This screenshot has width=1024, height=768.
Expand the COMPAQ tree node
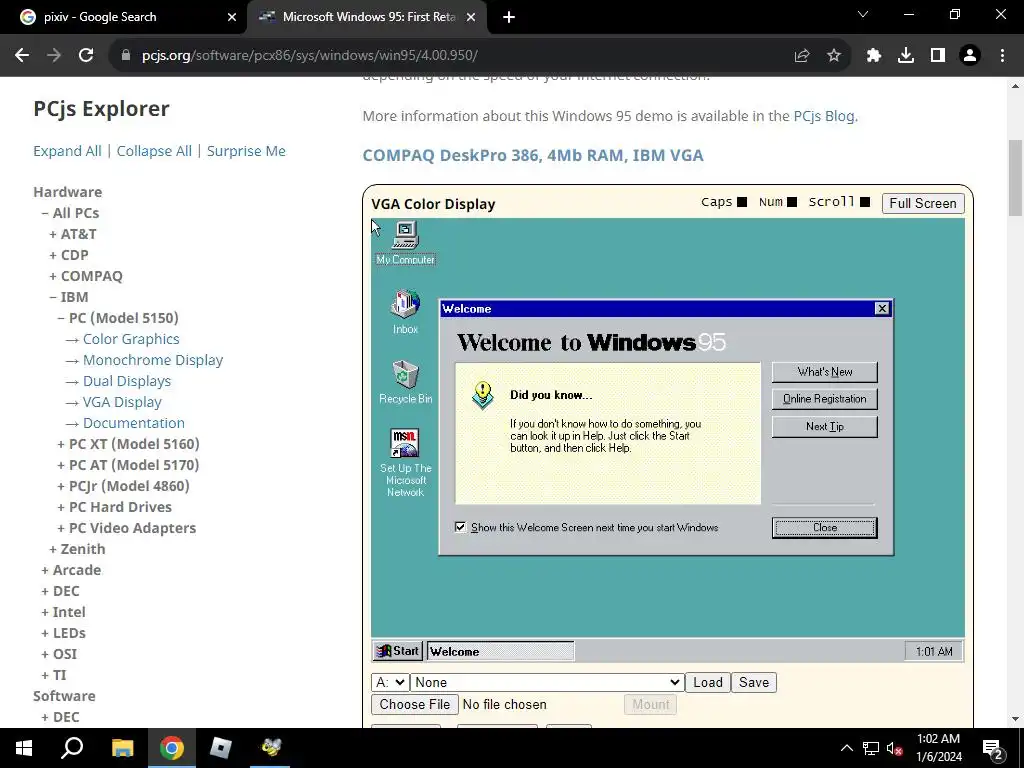point(86,276)
